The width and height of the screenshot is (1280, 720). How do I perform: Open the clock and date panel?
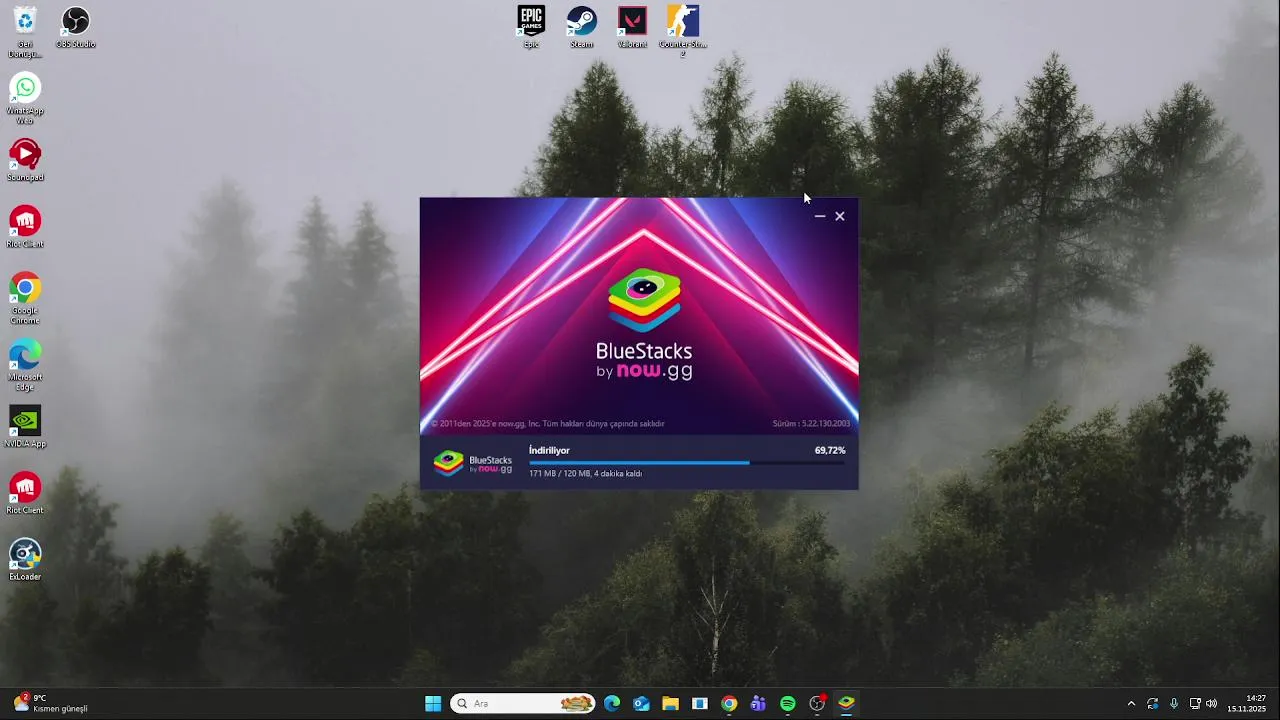pos(1247,704)
